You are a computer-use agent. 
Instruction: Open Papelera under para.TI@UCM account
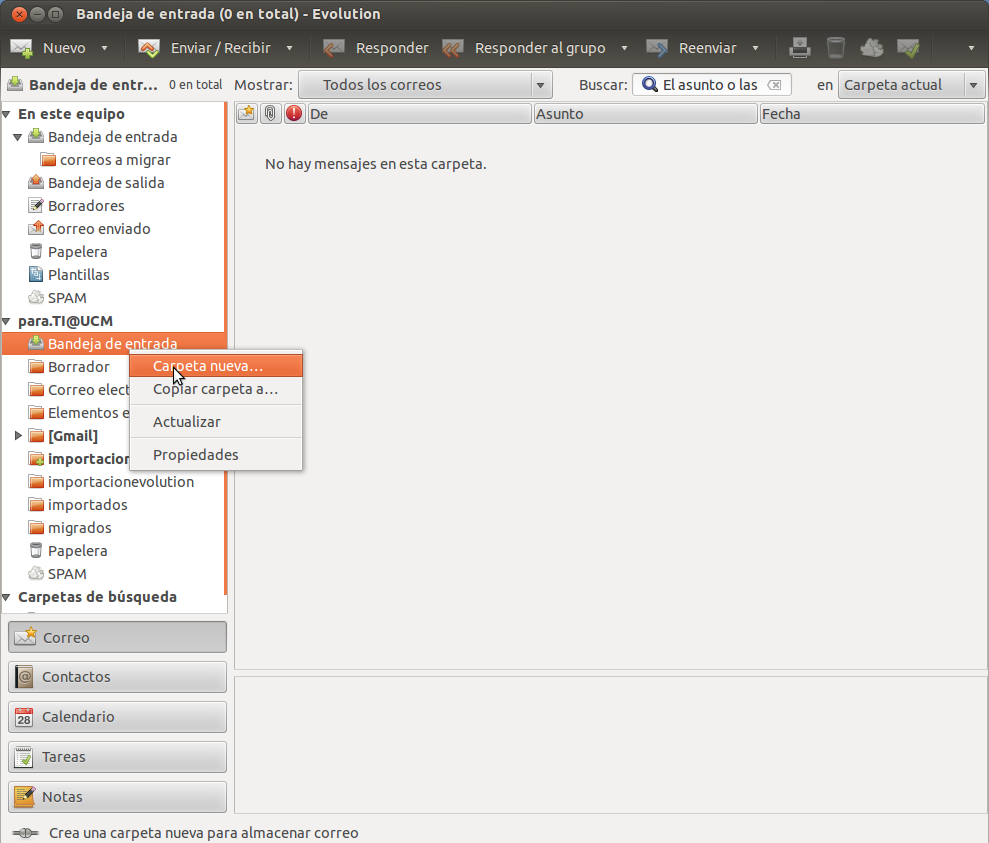[x=78, y=550]
